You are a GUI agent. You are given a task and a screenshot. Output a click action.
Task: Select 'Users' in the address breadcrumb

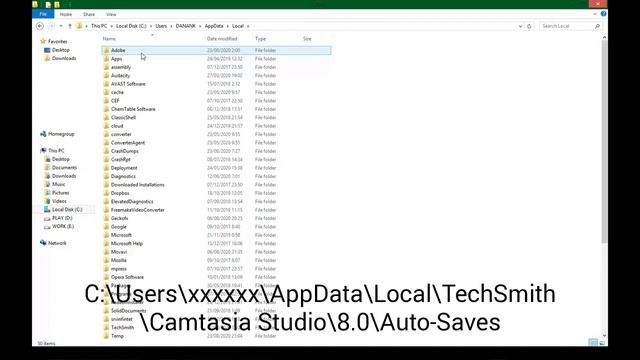[x=161, y=26]
